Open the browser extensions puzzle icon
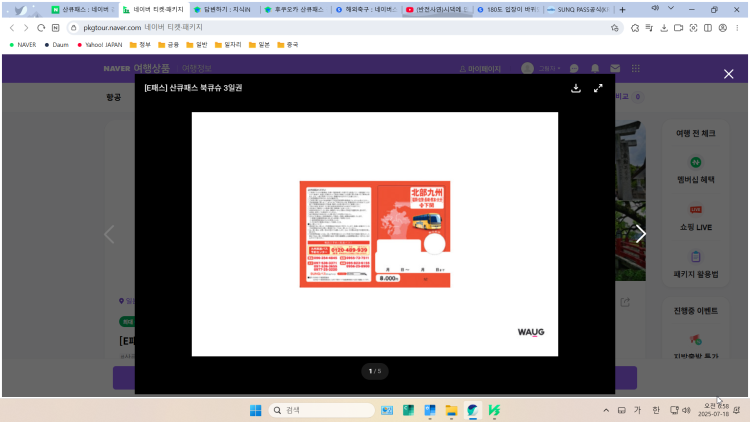This screenshot has height=422, width=750. point(635,28)
